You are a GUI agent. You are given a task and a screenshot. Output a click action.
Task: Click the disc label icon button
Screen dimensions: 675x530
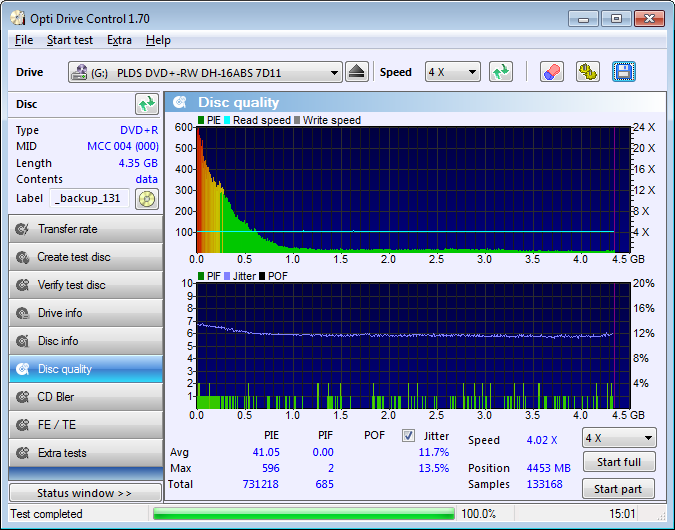[x=147, y=199]
